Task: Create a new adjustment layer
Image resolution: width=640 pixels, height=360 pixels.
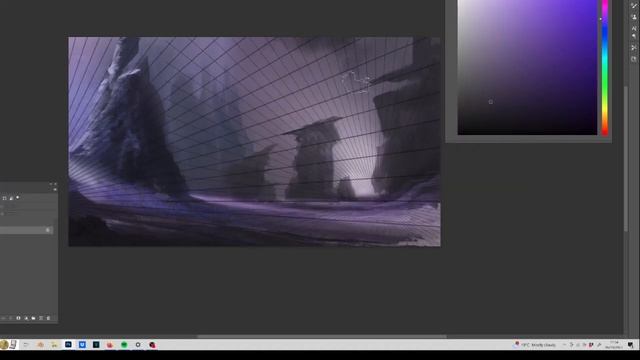Action: 26,318
